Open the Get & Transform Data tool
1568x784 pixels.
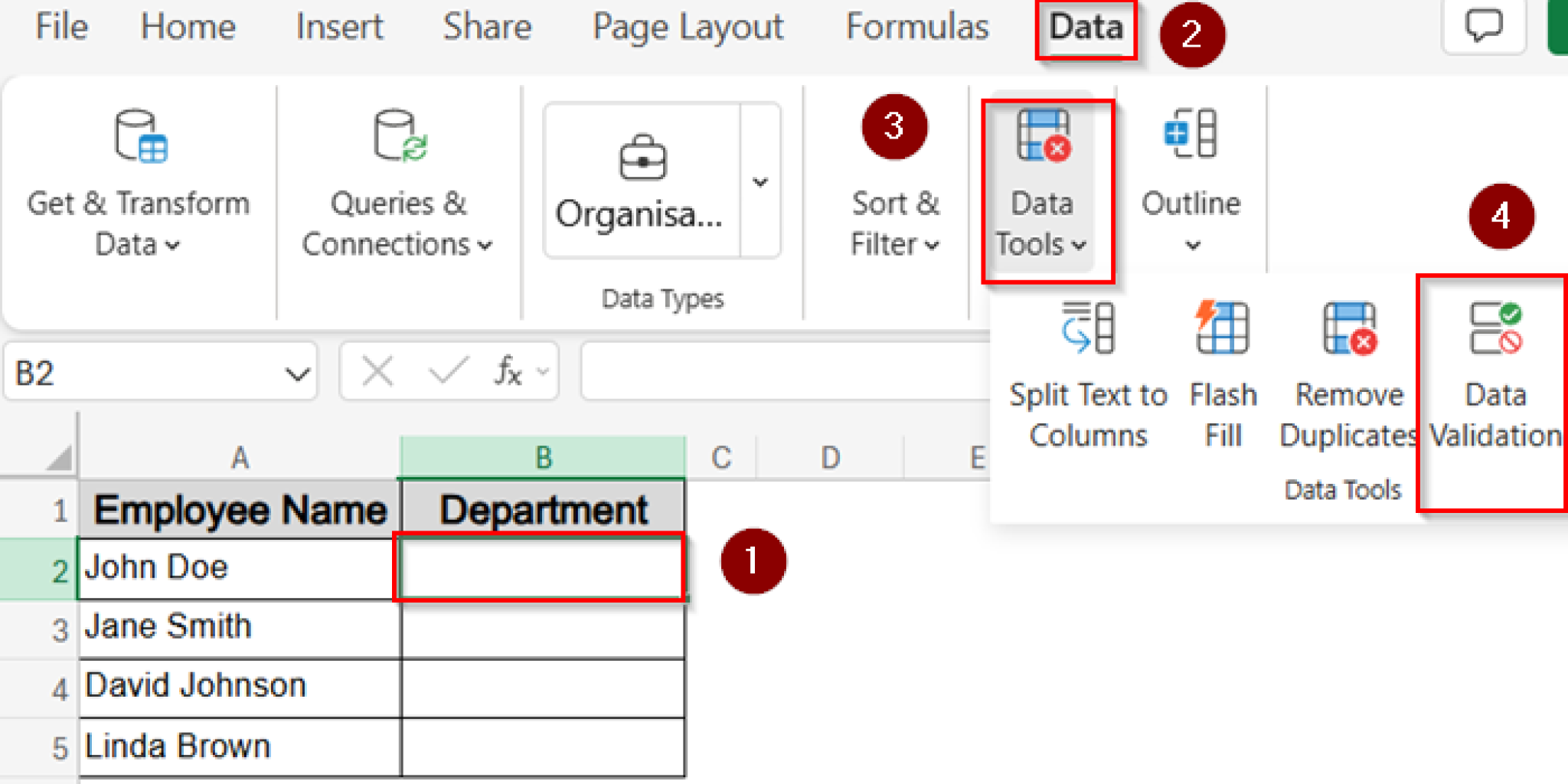pos(138,184)
